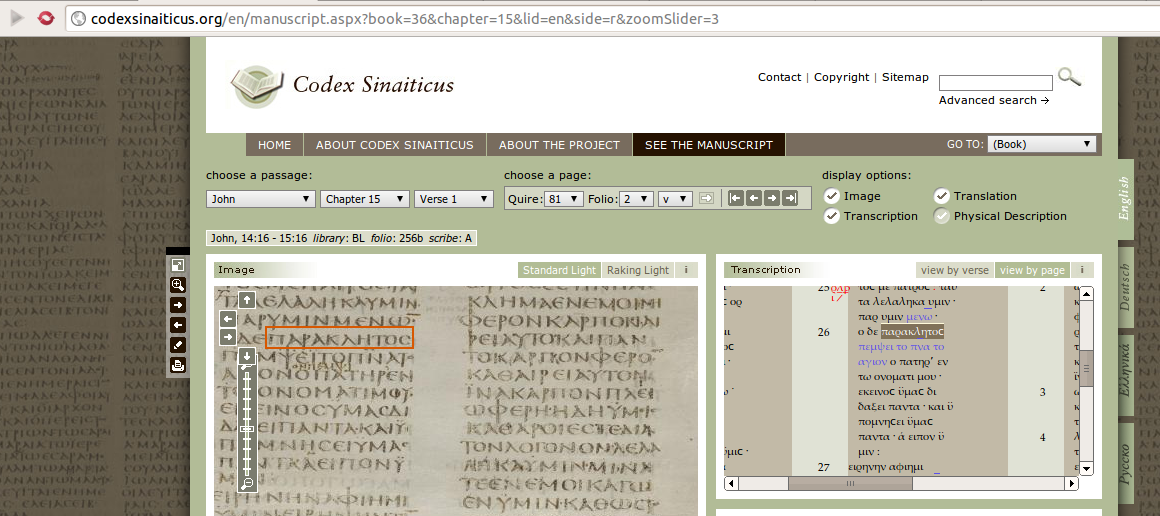This screenshot has height=516, width=1160.
Task: Click the Advanced search link
Action: coord(993,100)
